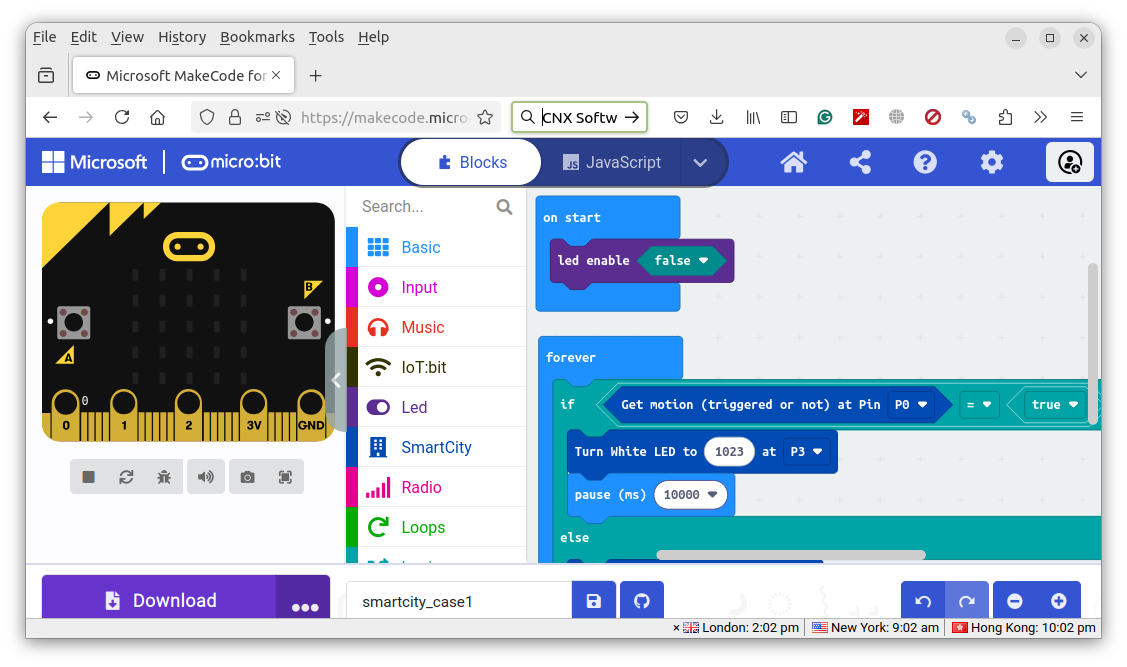Open the SmartCity blocks category
Screen dimensions: 1127x667
436,447
